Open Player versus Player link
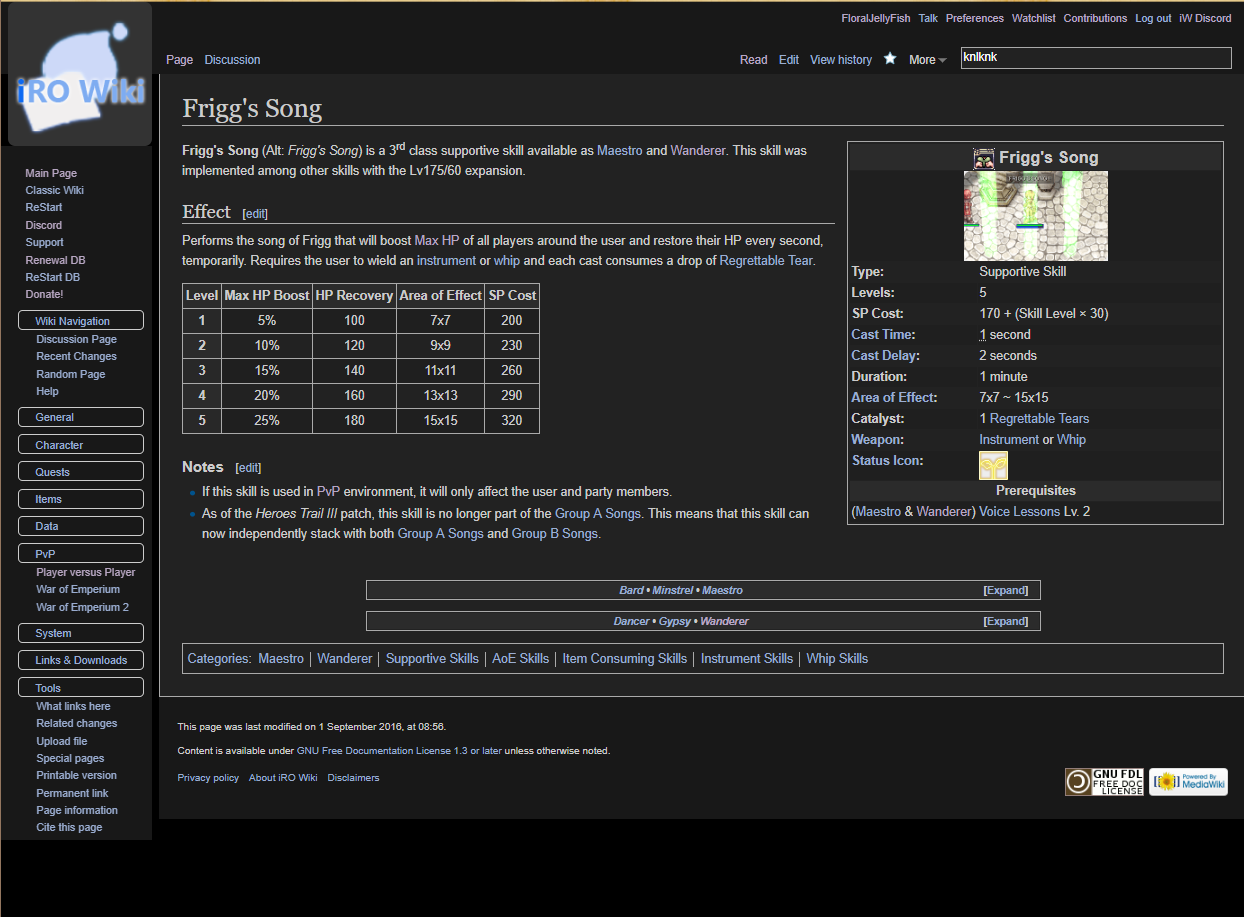 pos(86,572)
